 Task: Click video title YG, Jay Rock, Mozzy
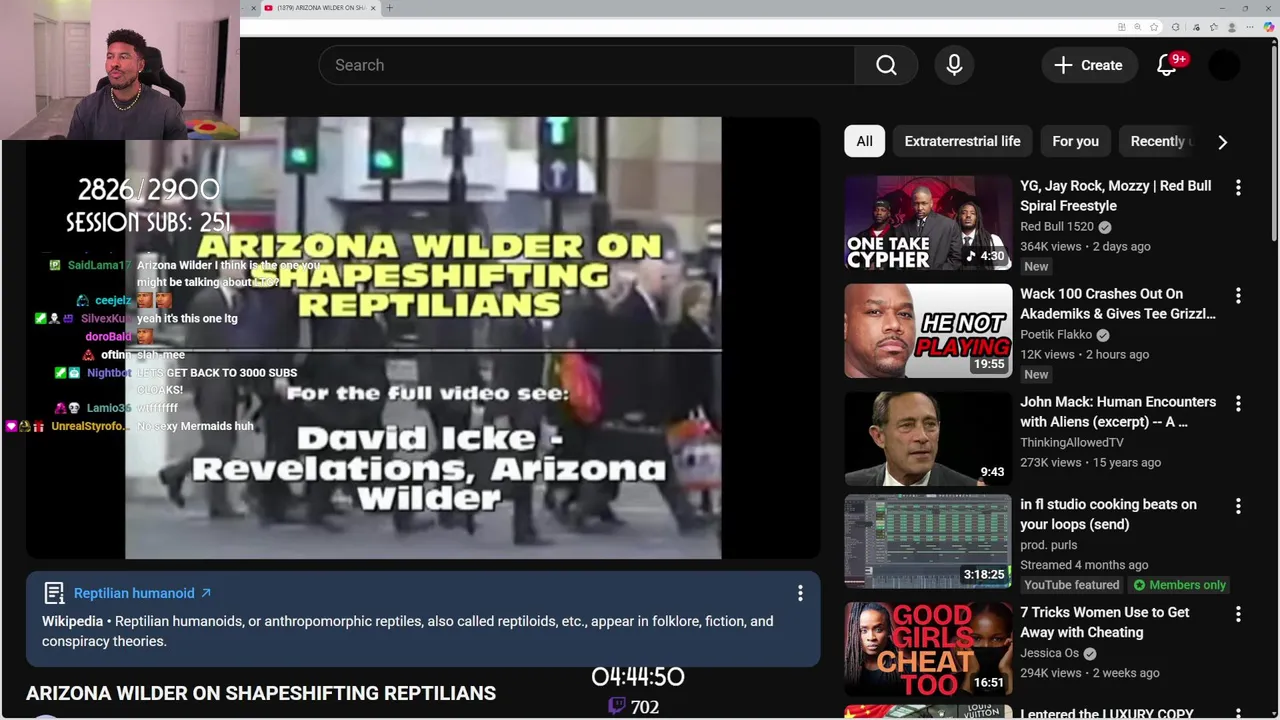coord(1115,196)
